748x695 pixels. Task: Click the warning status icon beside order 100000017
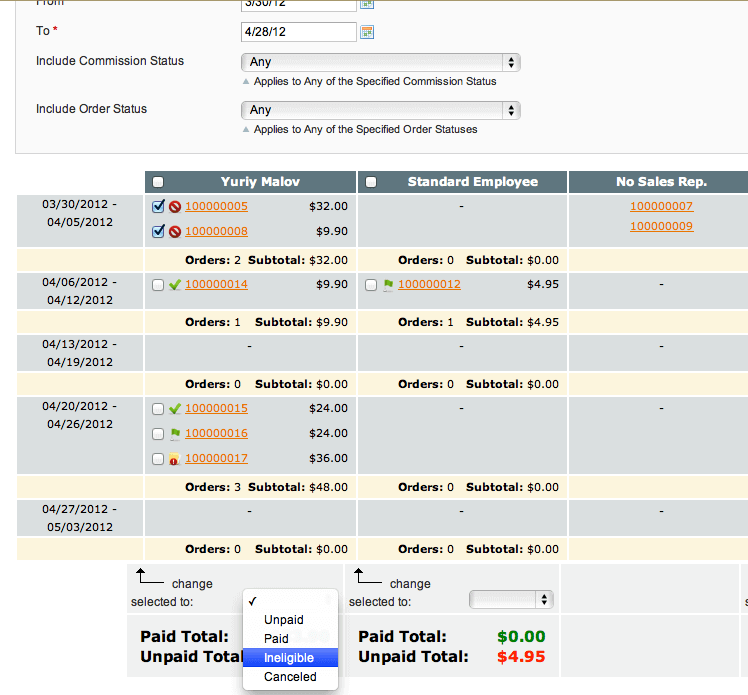coord(175,459)
